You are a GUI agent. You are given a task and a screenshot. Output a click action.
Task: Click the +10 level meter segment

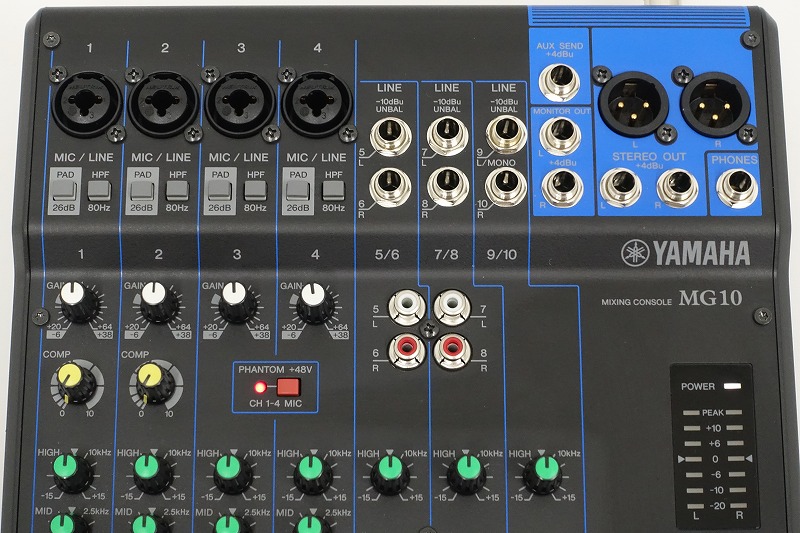point(713,428)
